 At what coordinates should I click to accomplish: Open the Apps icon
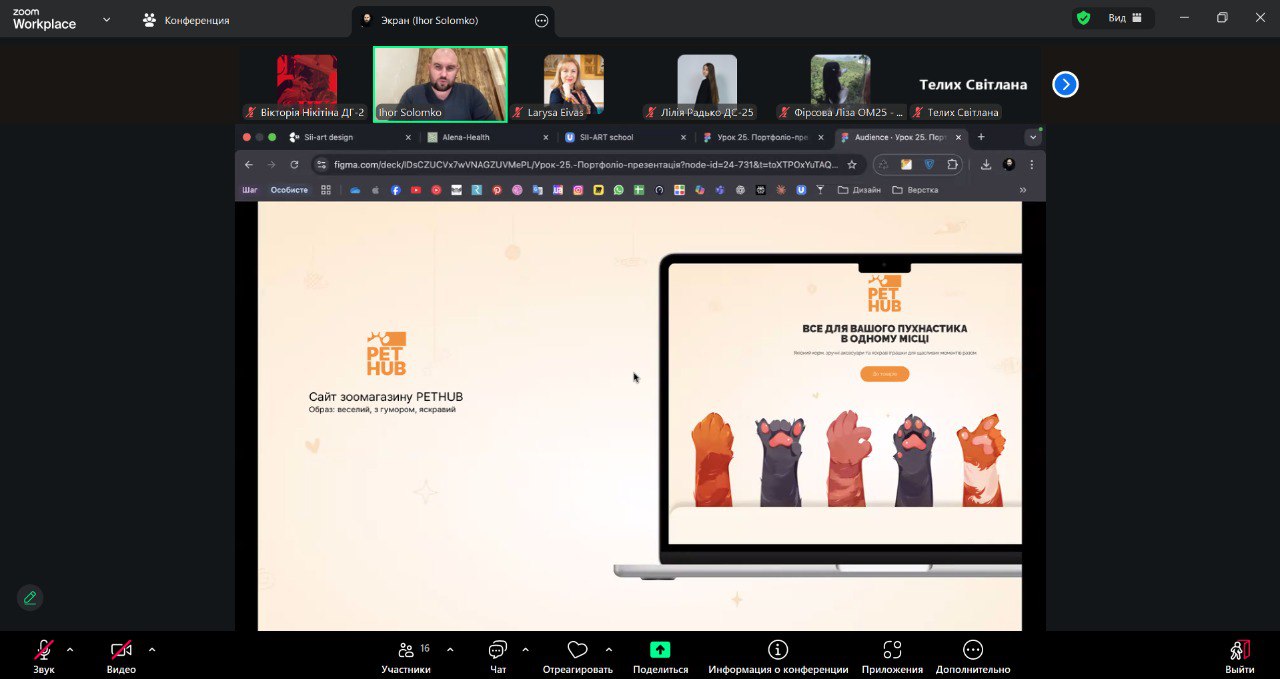892,650
